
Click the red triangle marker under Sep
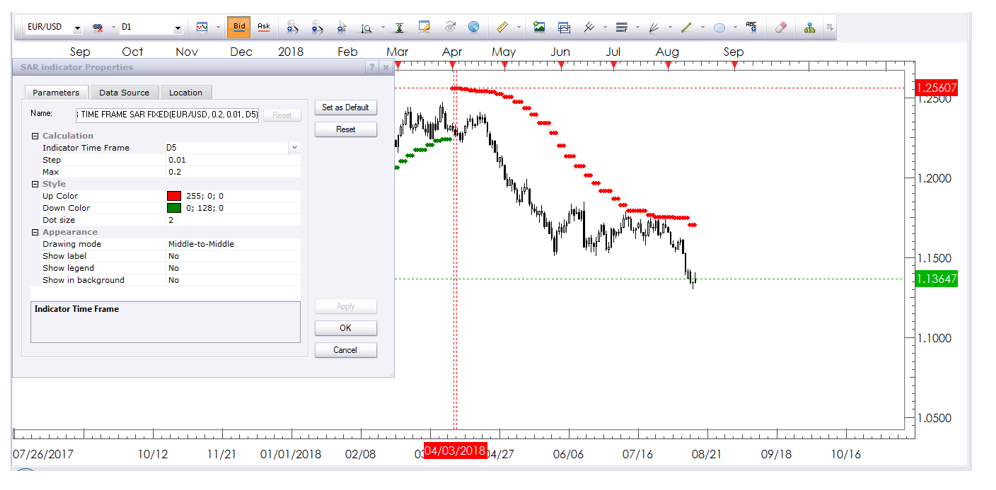tap(734, 65)
